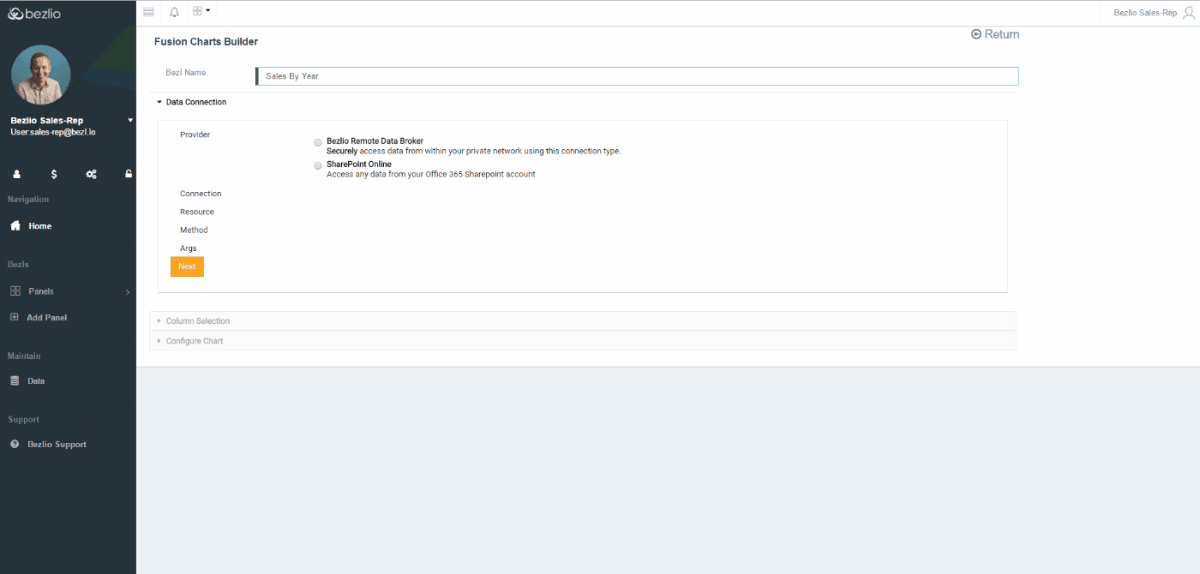Click the Return link
The image size is (1200, 574).
[x=995, y=34]
